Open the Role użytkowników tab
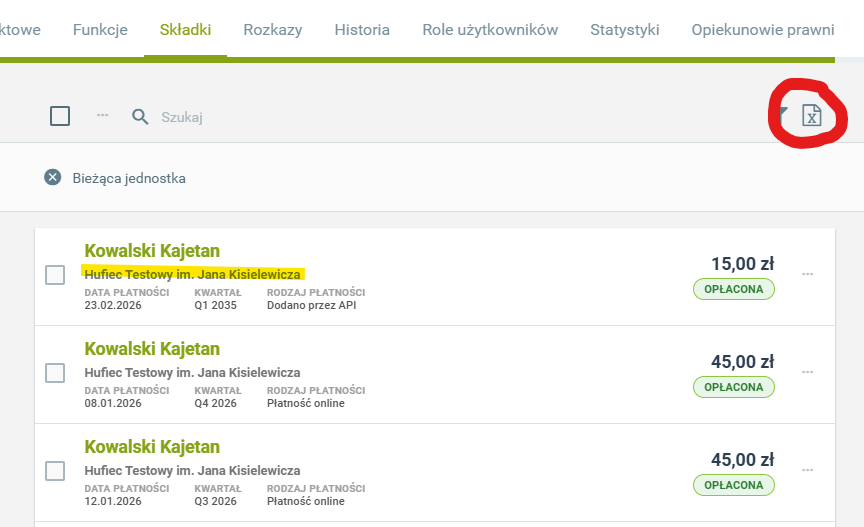864x527 pixels. 490,30
